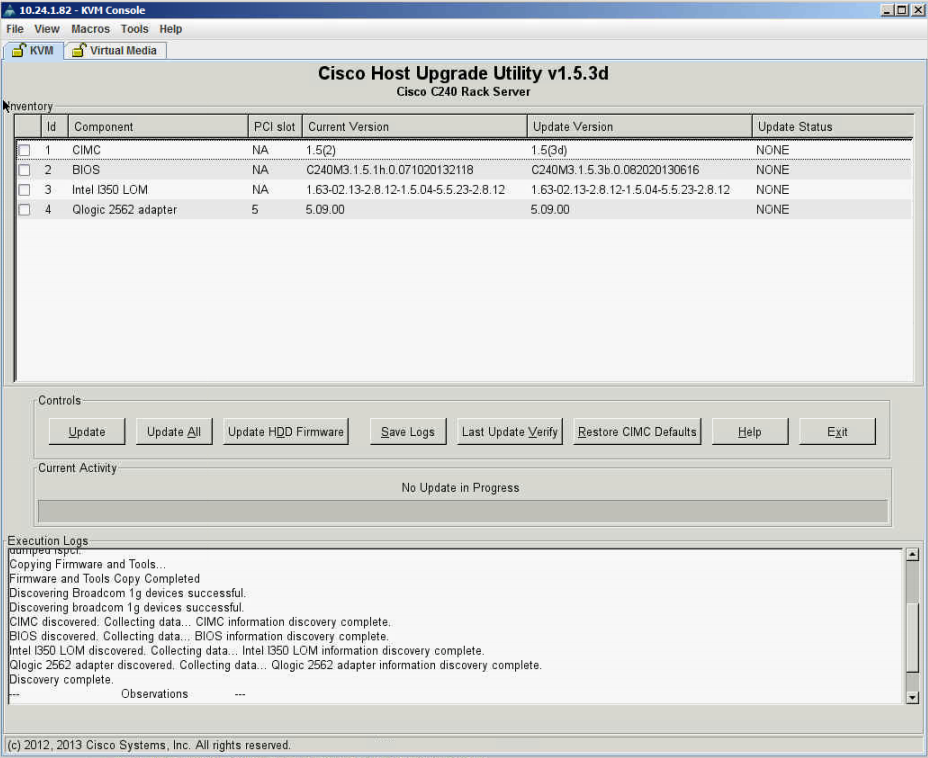Image resolution: width=928 pixels, height=758 pixels.
Task: Click the 'No Update in Progress' status text
Action: 460,488
